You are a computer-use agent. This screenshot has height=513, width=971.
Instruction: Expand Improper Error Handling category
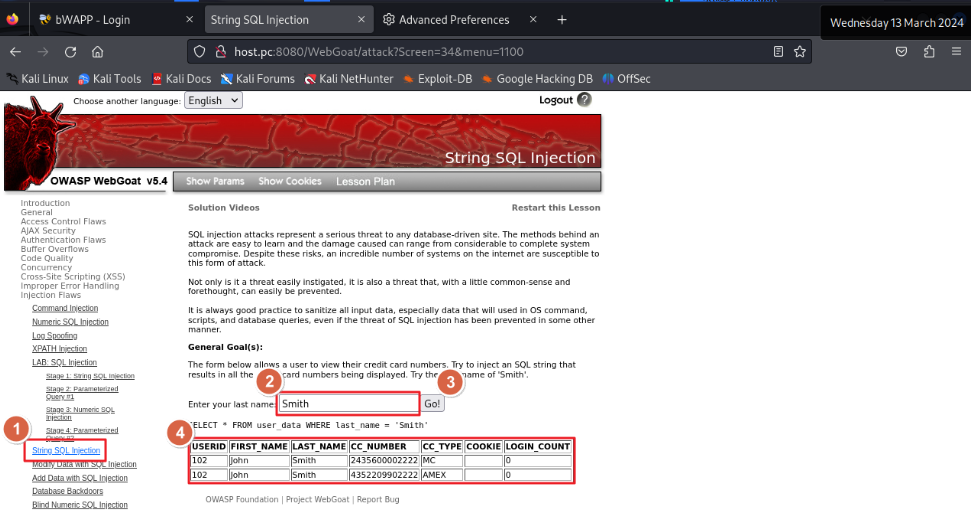(69, 286)
